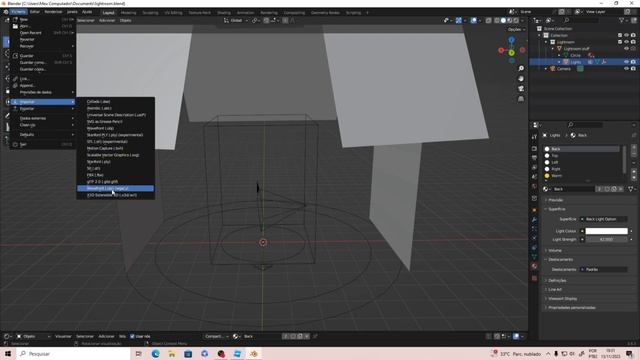Expand the Volume panel
Viewport: 640px width, 360px height.
coord(555,251)
